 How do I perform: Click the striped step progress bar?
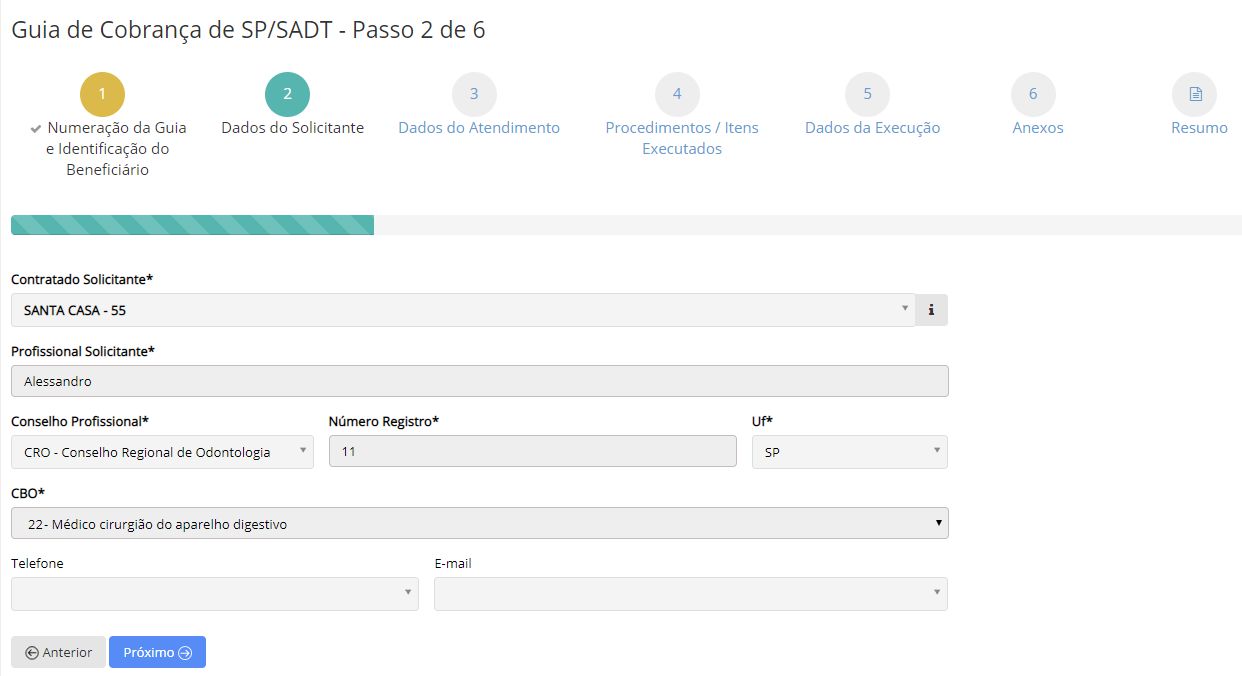pyautogui.click(x=192, y=225)
